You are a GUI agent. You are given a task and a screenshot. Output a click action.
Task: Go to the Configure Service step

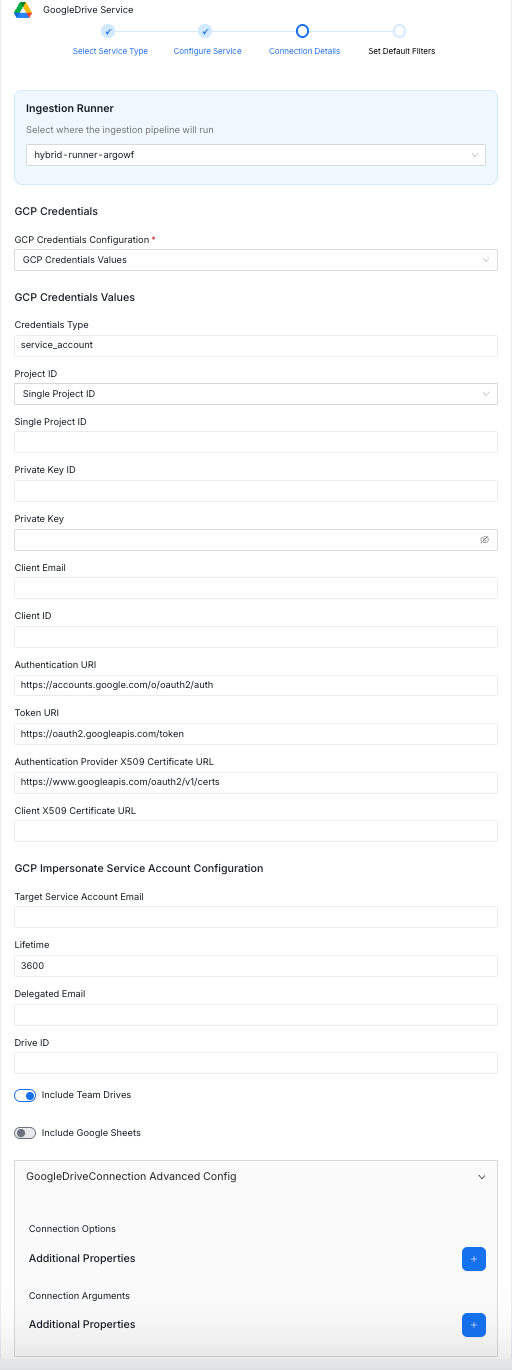[207, 51]
